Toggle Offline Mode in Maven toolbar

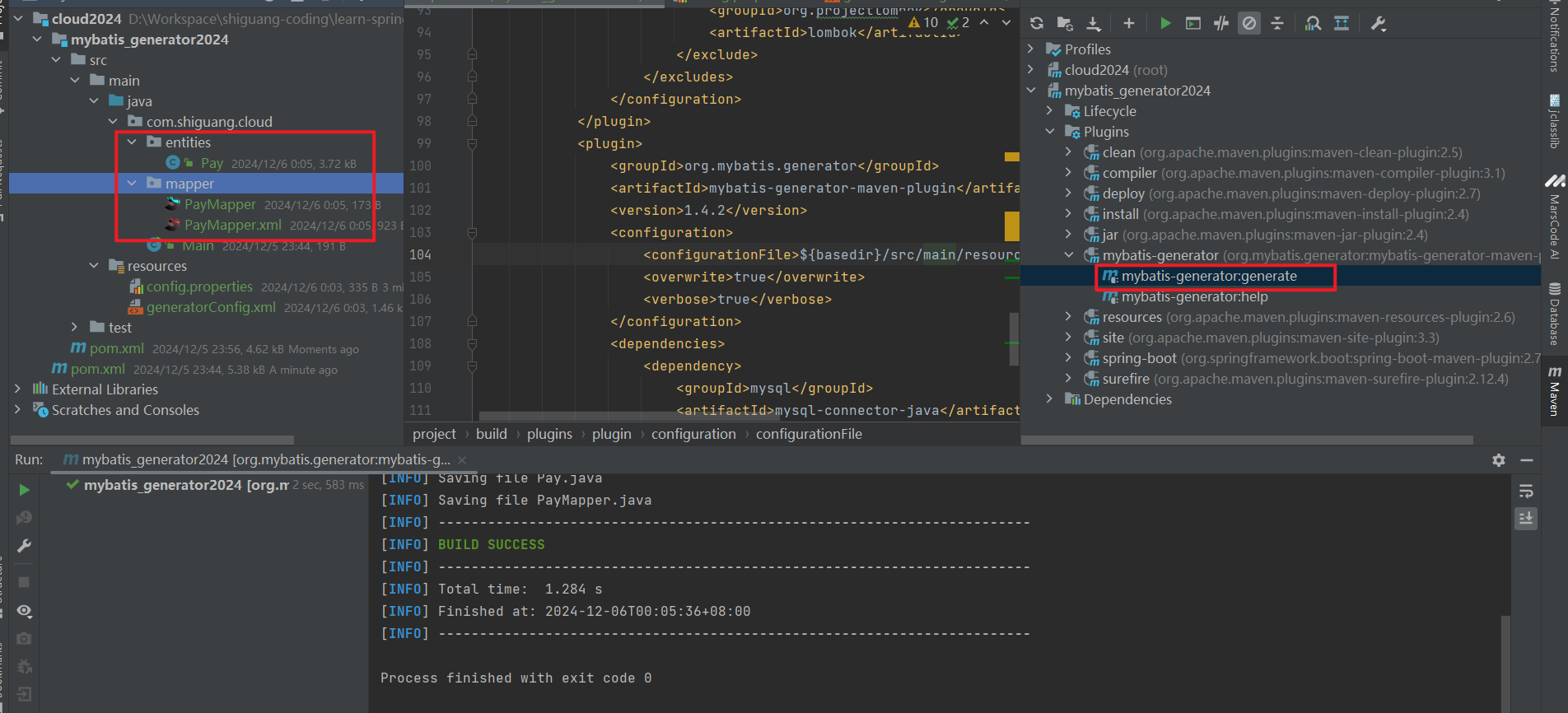pos(1221,24)
